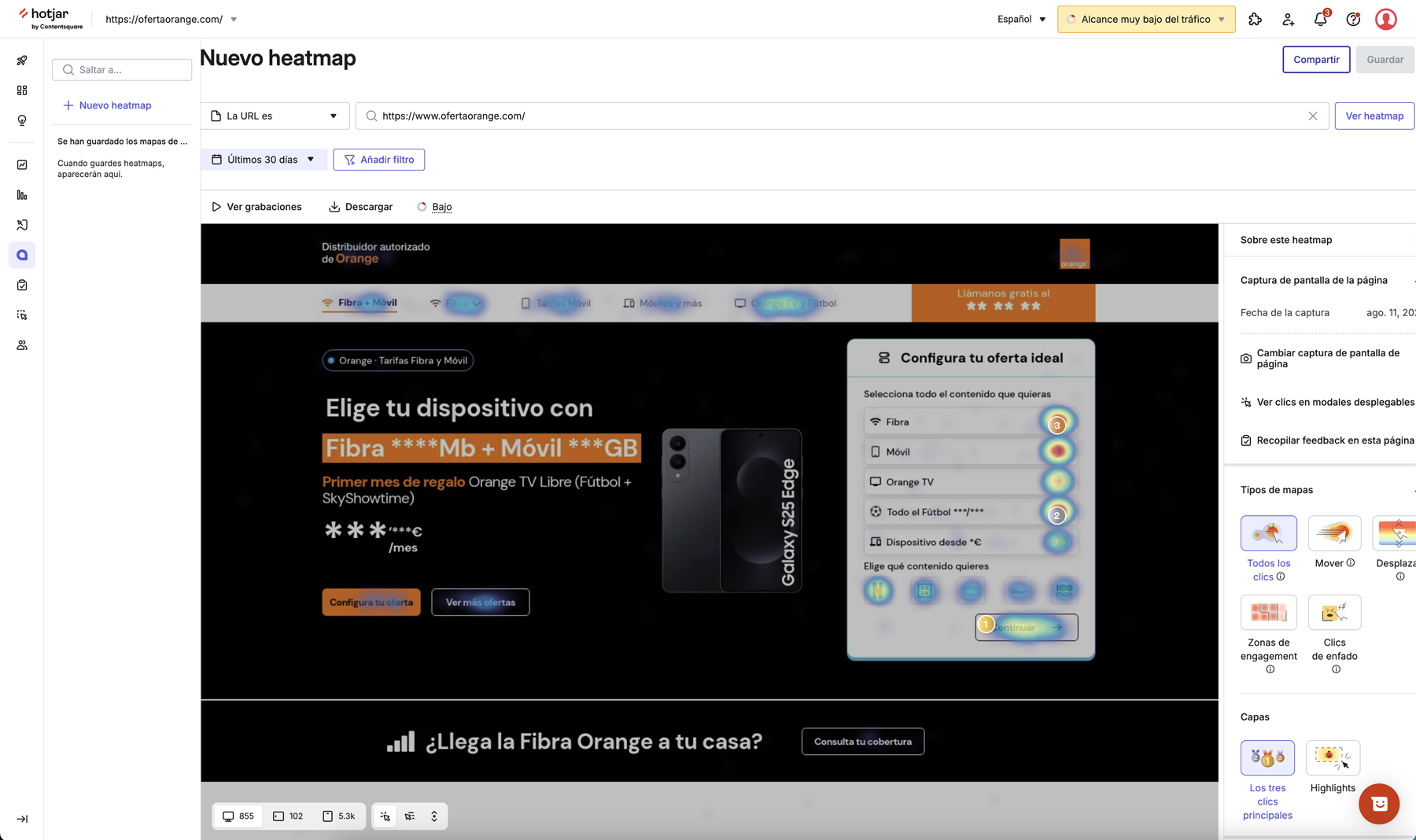Select the Clics de enfado map type
The image size is (1416, 840).
[1334, 612]
